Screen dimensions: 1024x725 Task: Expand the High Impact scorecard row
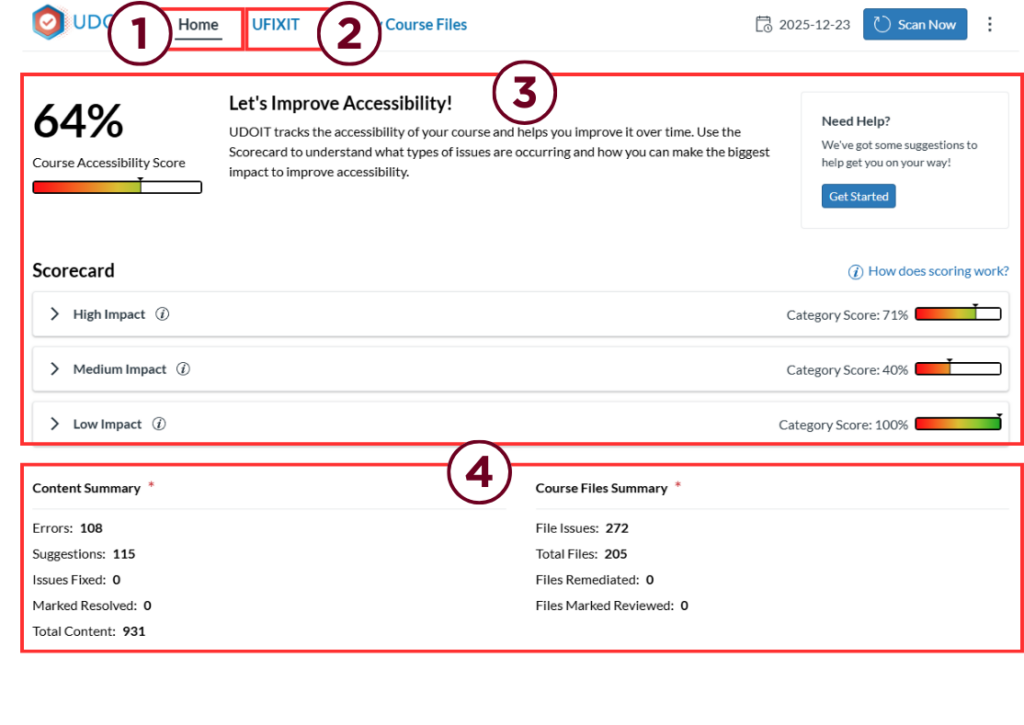click(x=55, y=314)
